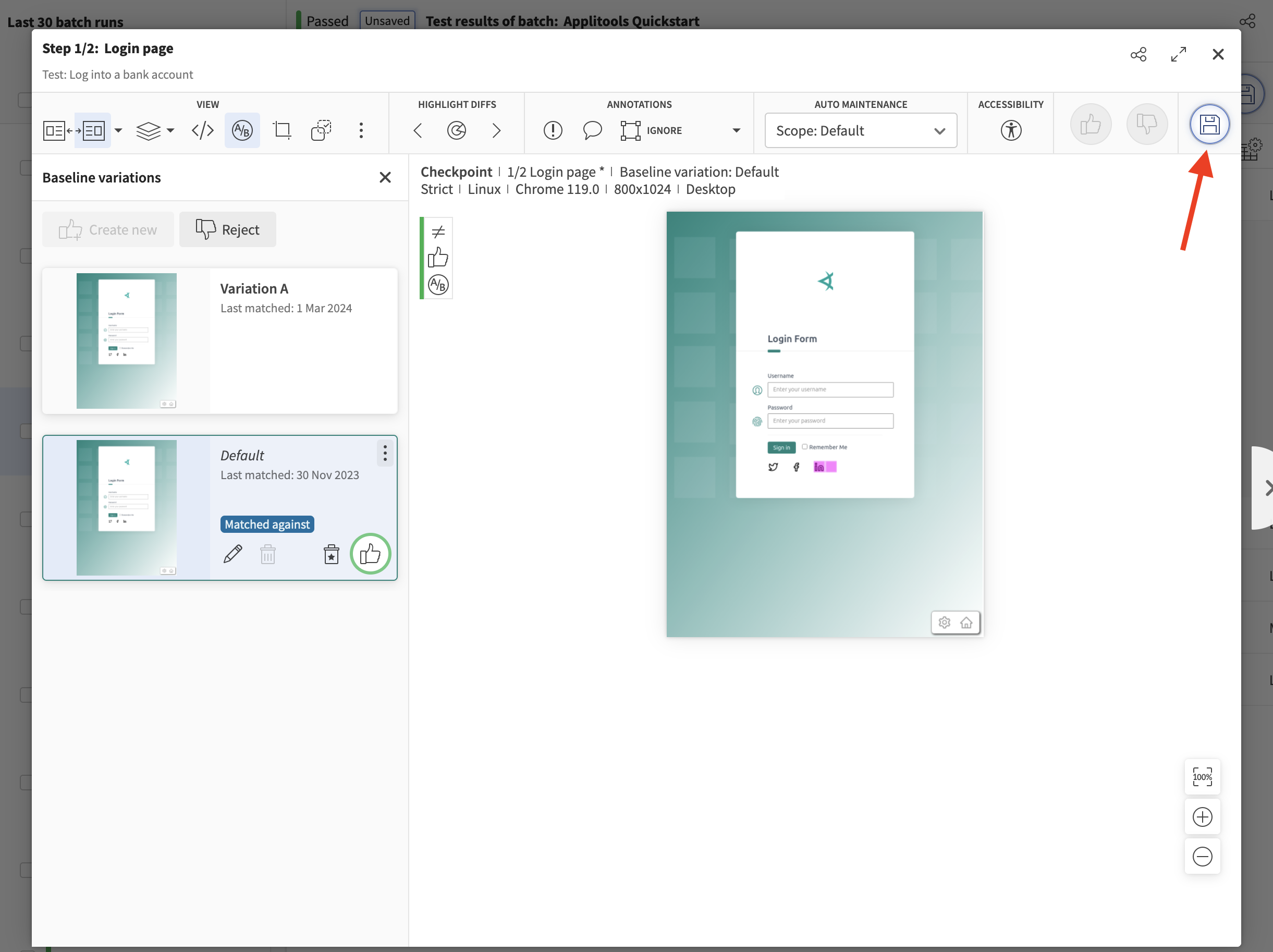Add a remark comment bubble

coord(592,131)
